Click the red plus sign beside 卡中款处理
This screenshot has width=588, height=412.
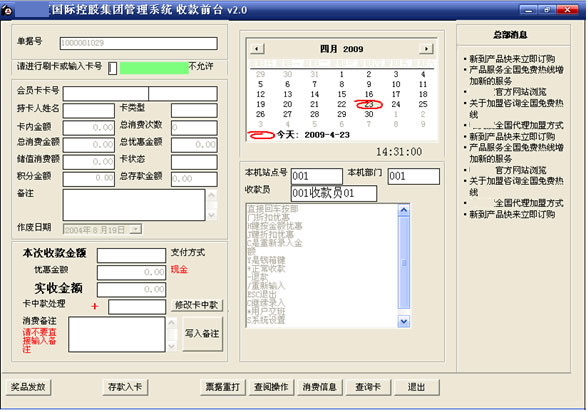[x=94, y=306]
